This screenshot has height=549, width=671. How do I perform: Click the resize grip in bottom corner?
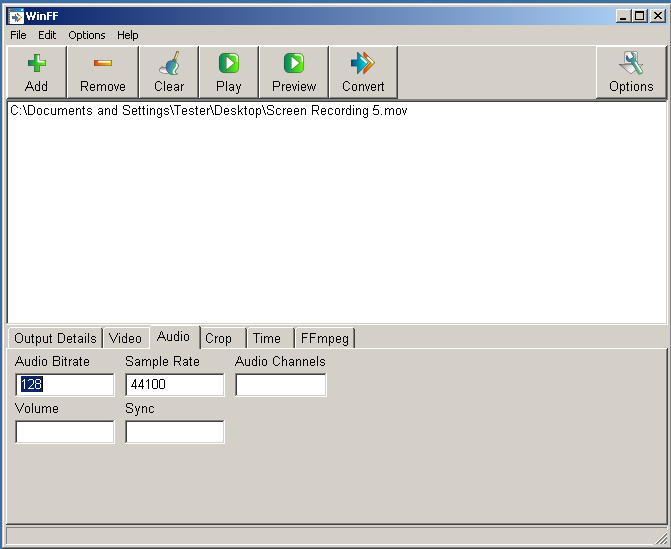pyautogui.click(x=662, y=537)
